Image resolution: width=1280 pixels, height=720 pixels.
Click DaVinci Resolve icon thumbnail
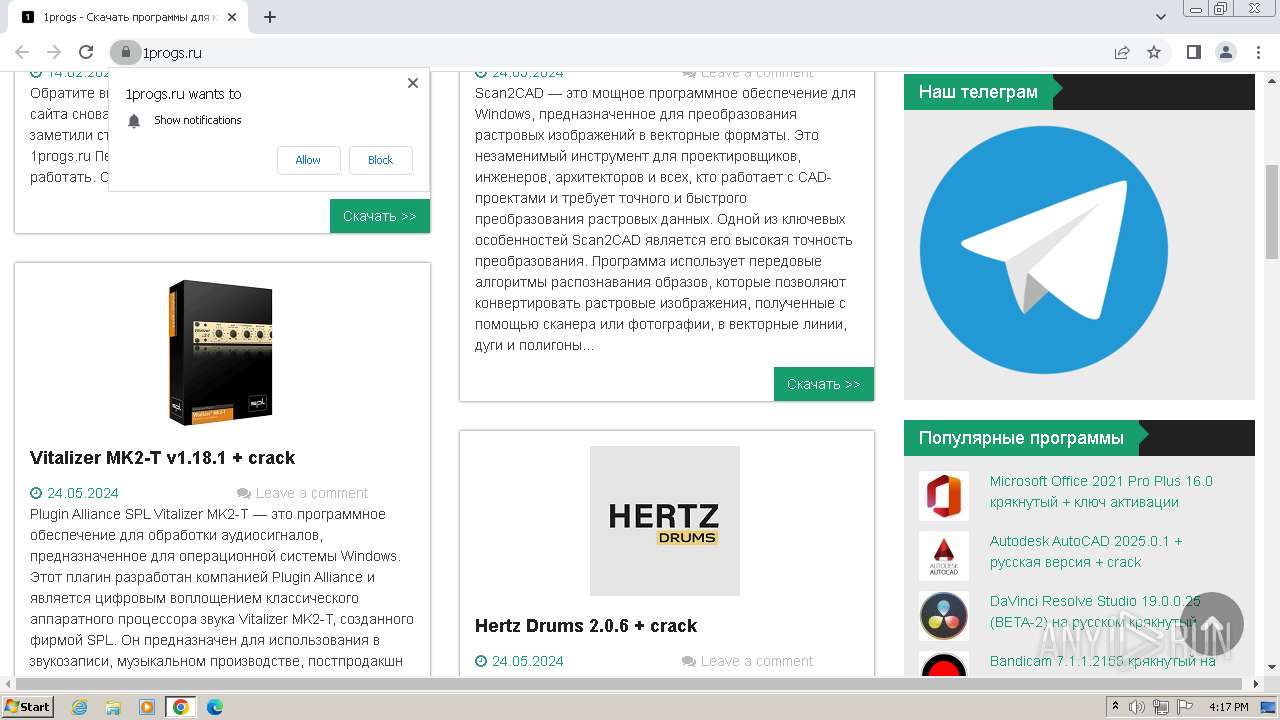[x=944, y=616]
